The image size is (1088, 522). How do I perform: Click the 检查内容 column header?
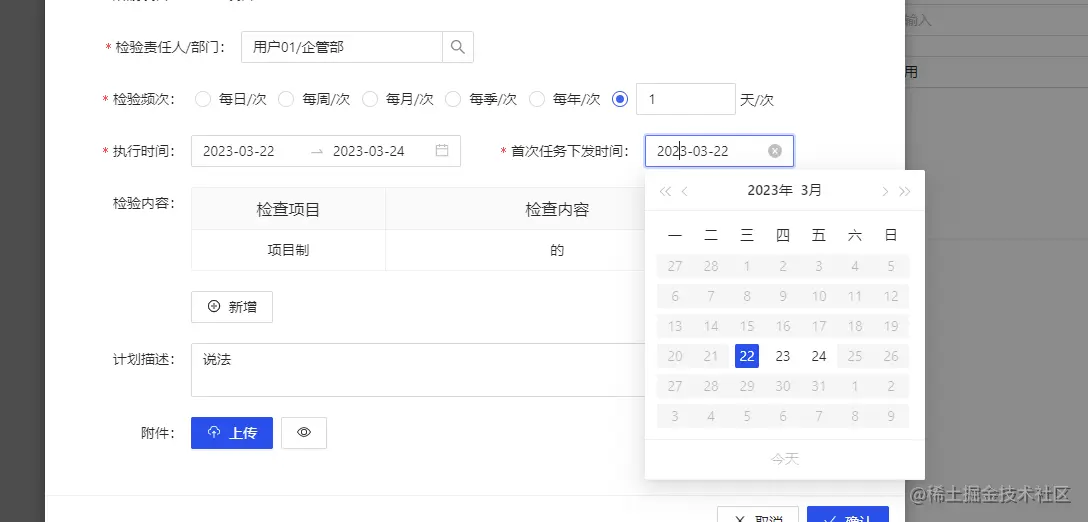557,210
